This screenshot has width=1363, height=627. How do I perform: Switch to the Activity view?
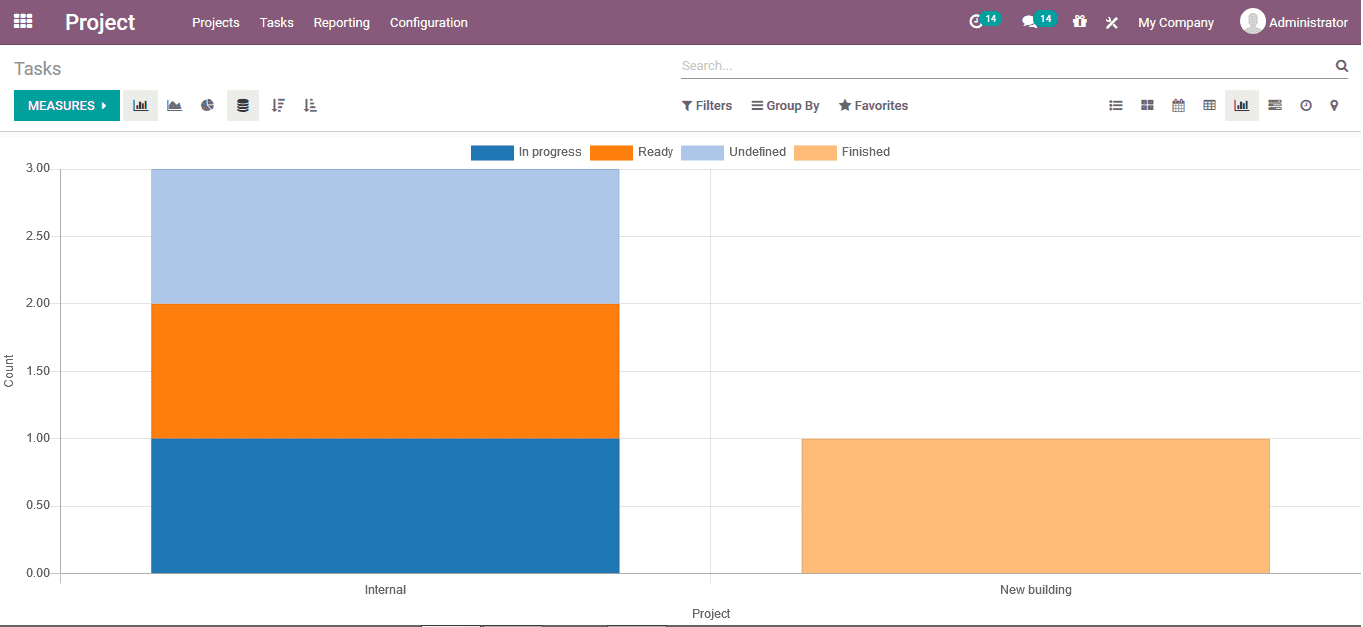tap(1306, 105)
